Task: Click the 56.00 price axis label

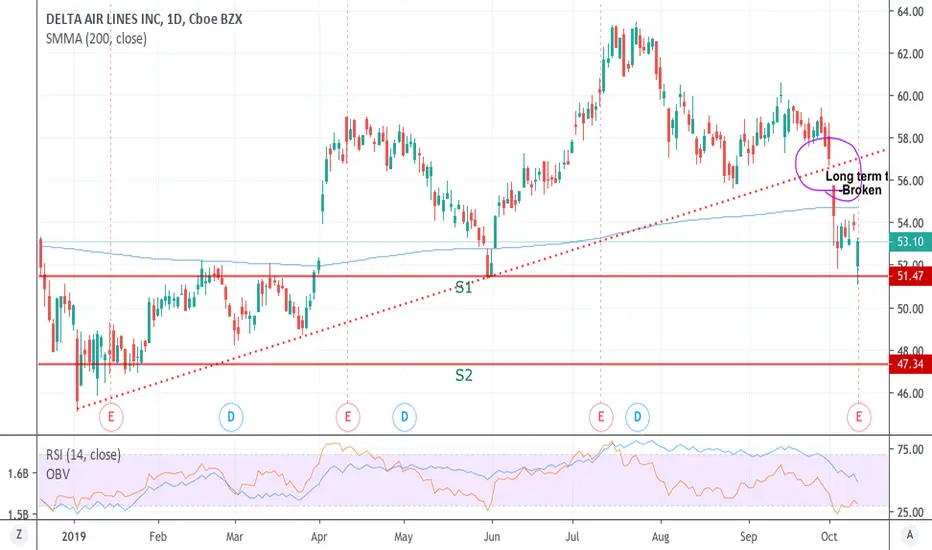Action: click(910, 181)
